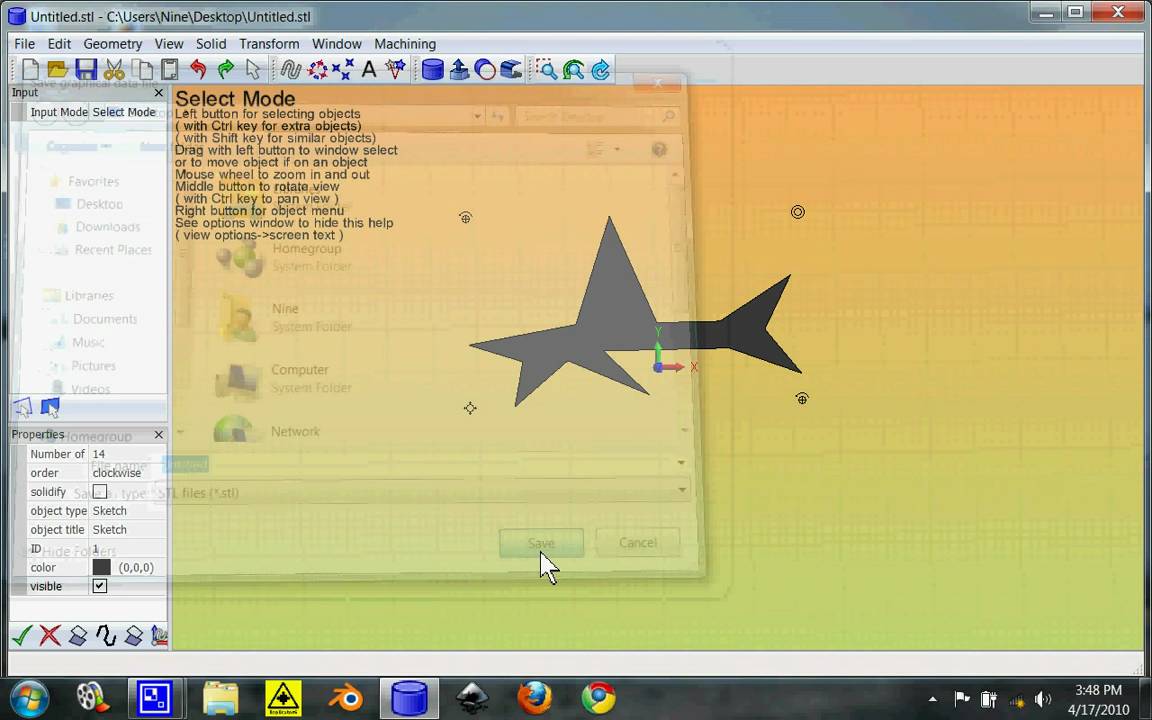Close the Properties panel
Image resolution: width=1152 pixels, height=720 pixels.
(159, 435)
